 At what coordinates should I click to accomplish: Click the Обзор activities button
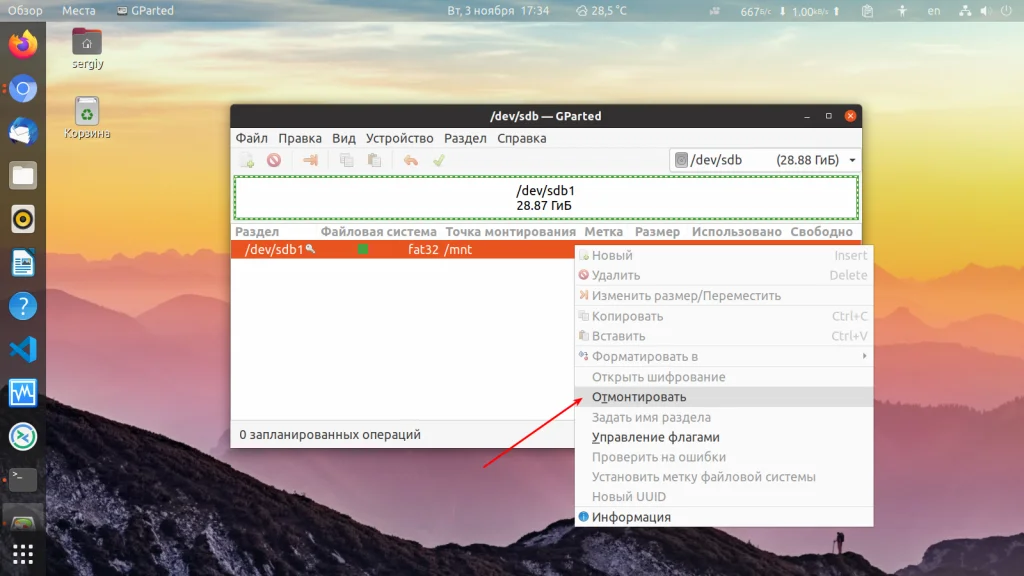(25, 10)
